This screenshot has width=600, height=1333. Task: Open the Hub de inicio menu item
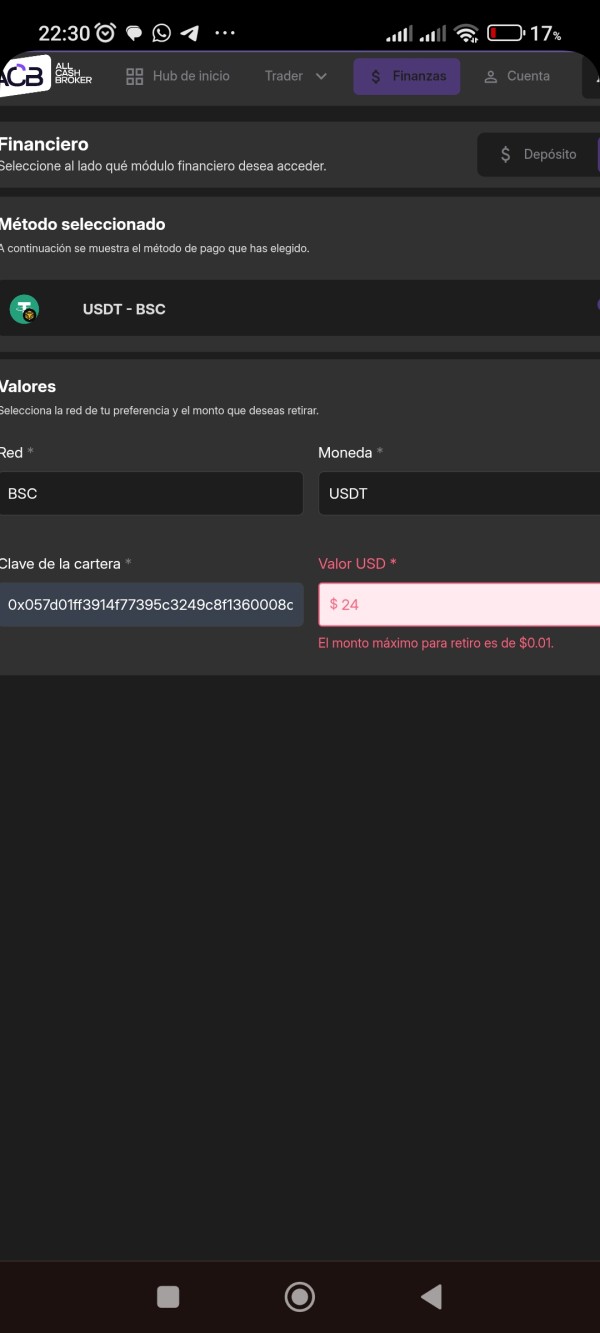(x=178, y=76)
